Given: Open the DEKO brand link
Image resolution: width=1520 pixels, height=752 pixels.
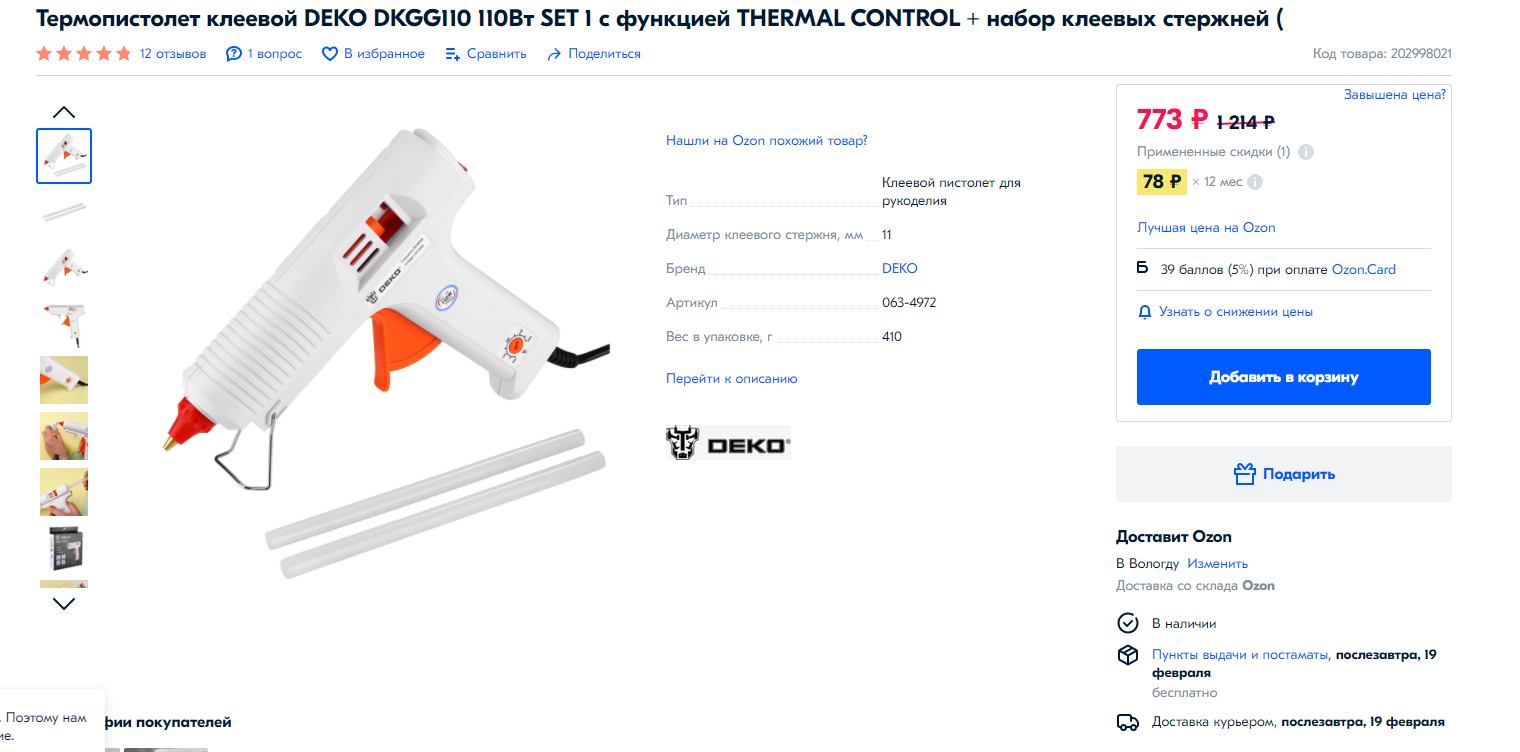Looking at the screenshot, I should pos(899,268).
